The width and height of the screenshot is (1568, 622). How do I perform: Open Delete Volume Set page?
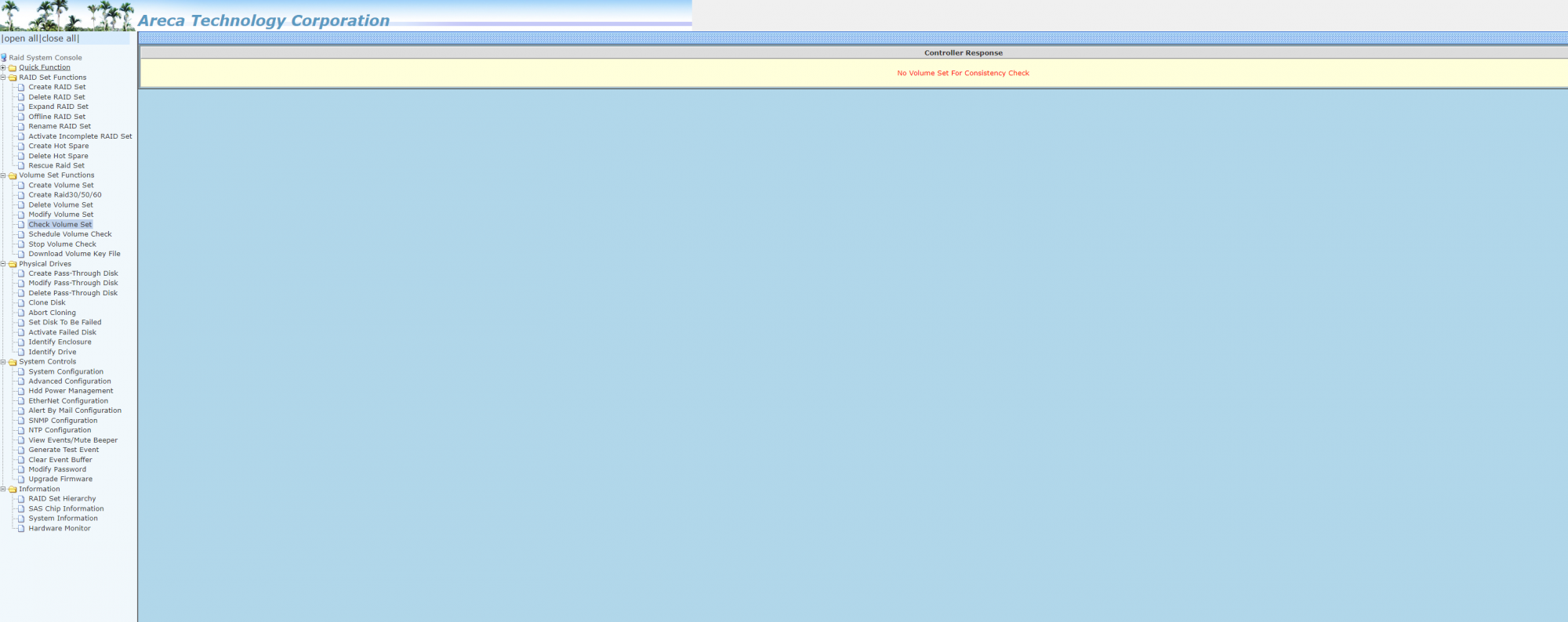pyautogui.click(x=61, y=205)
